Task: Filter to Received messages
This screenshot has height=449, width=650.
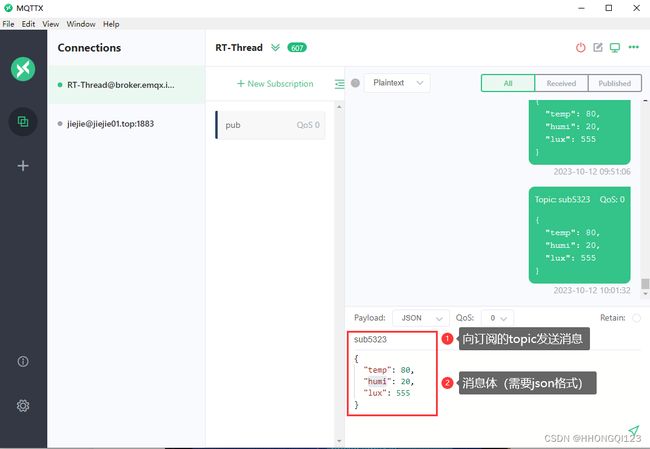Action: [561, 83]
